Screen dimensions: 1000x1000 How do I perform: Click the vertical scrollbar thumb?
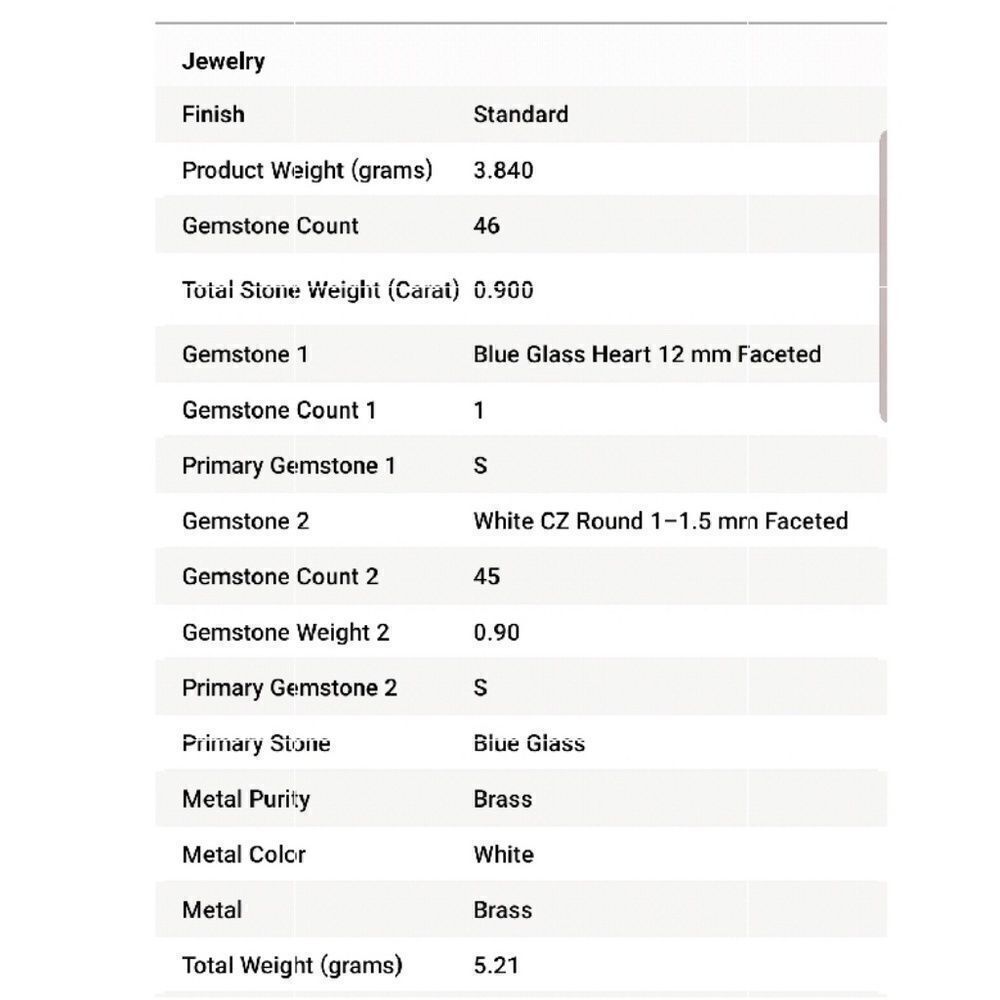pyautogui.click(x=883, y=276)
